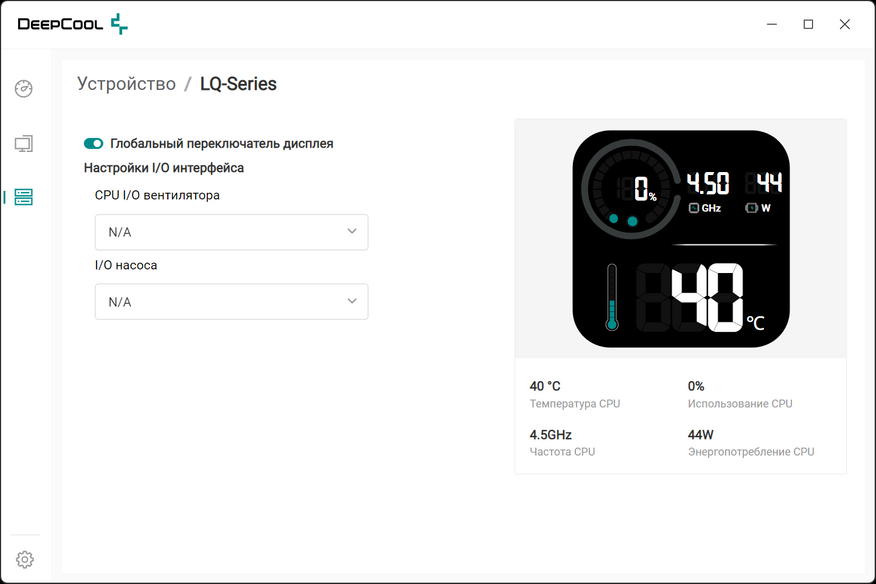Click the LQ-Series breadcrumb title
Image resolution: width=876 pixels, height=584 pixels.
pos(239,84)
